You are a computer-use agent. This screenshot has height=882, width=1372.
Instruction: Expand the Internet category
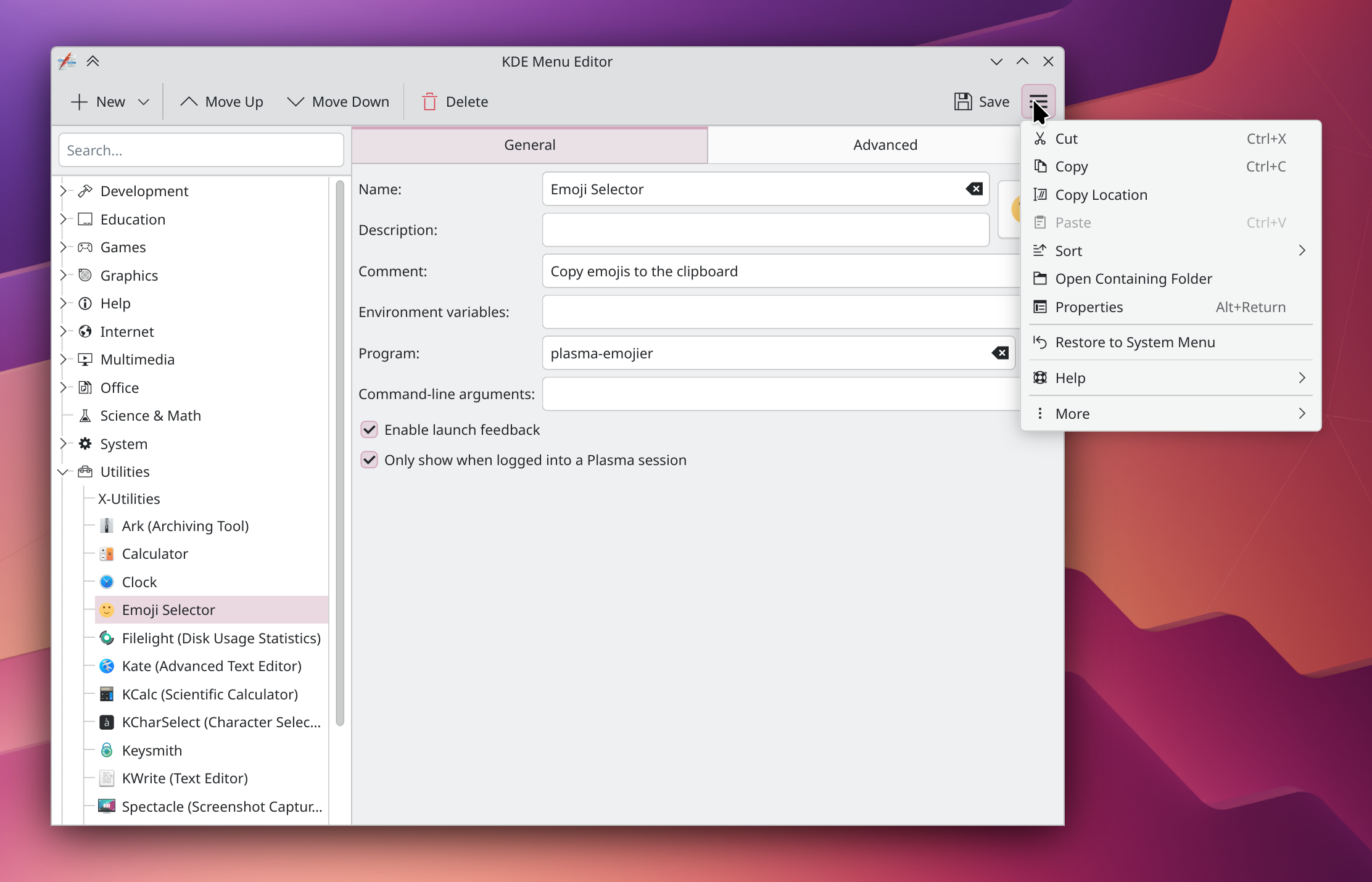click(x=63, y=331)
